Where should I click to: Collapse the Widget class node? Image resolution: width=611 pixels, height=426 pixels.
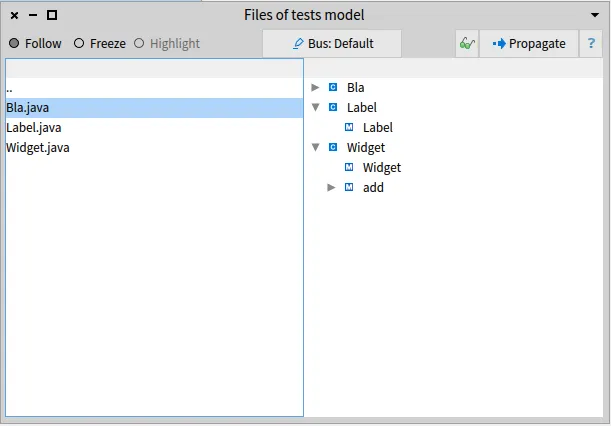click(315, 147)
